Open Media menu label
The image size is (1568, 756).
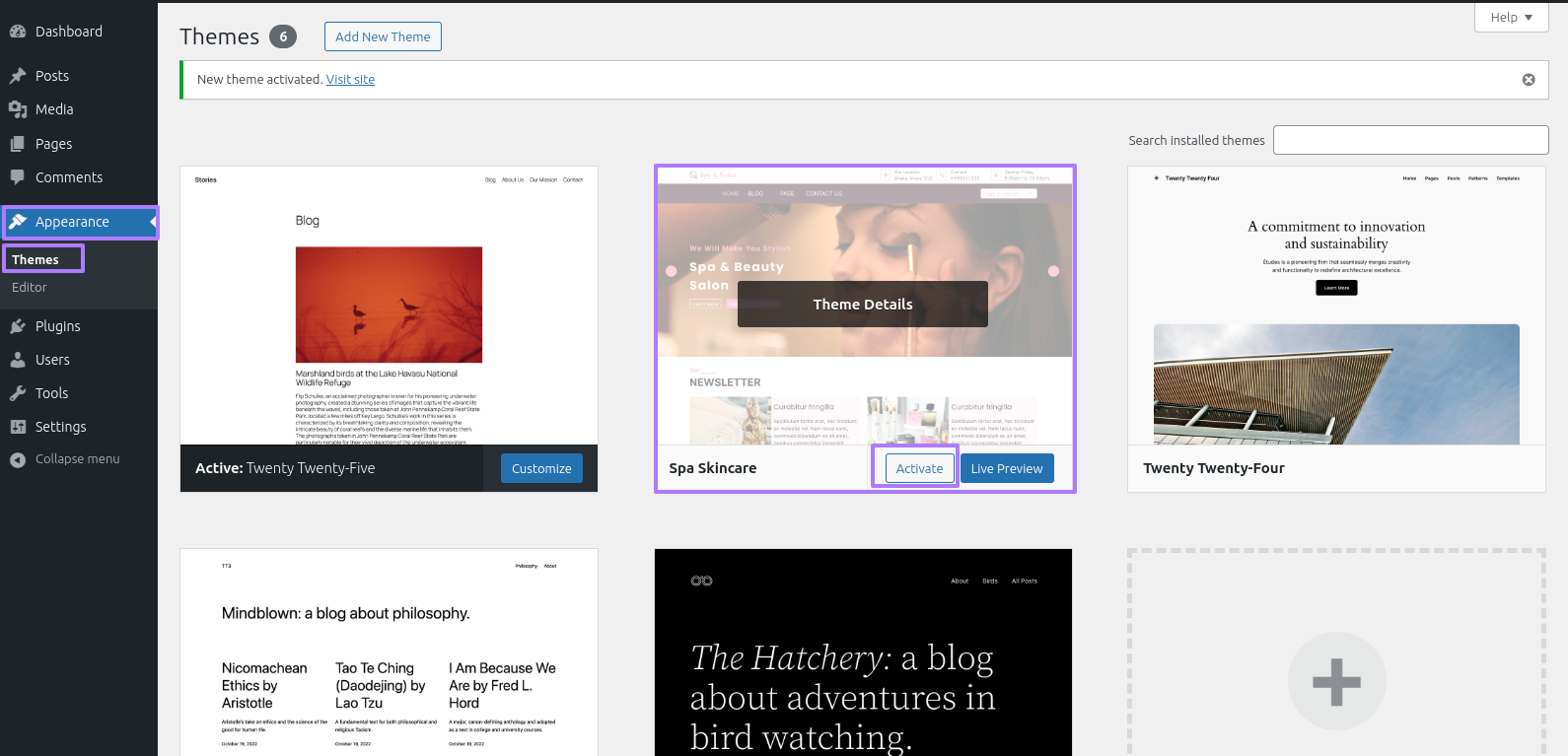click(x=54, y=109)
